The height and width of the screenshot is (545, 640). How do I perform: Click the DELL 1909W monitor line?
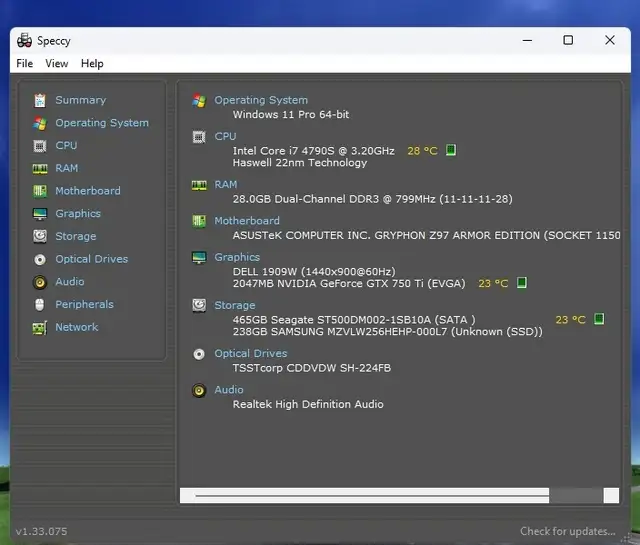314,272
